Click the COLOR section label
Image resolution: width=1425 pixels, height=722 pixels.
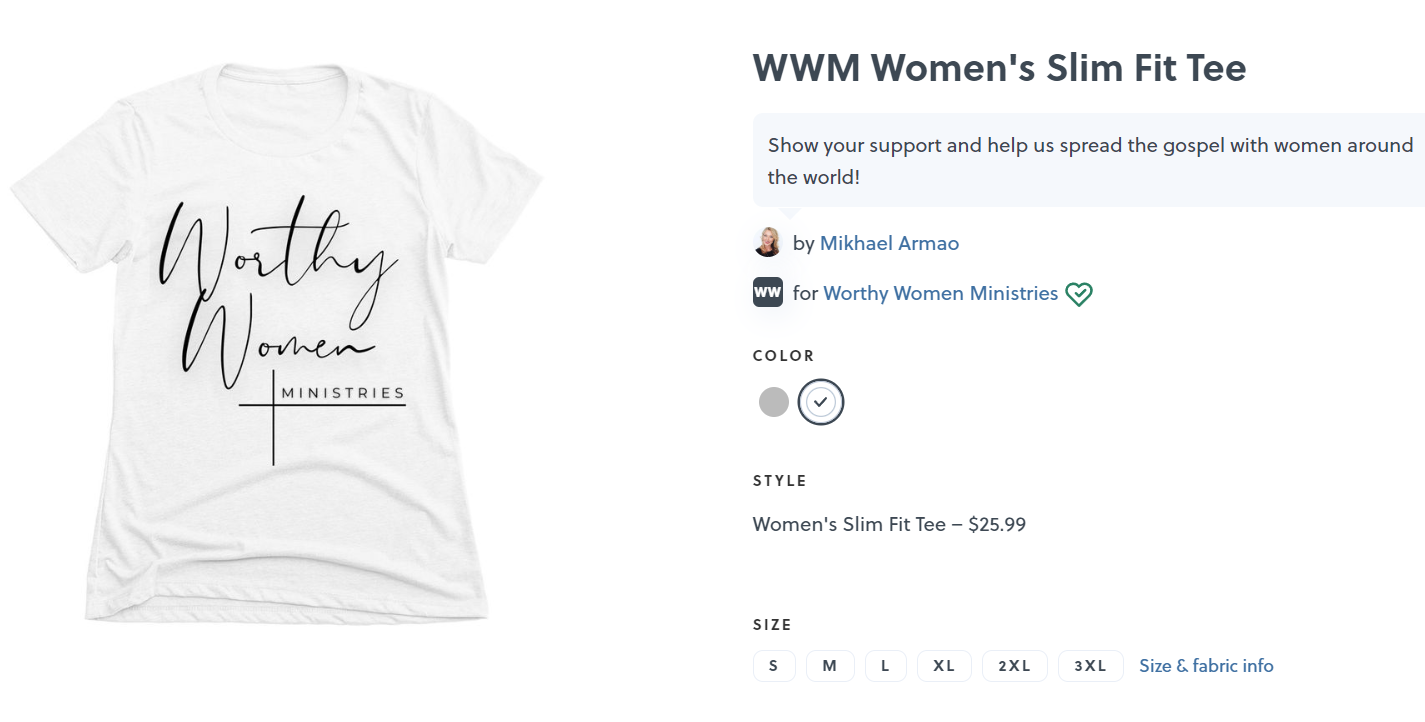coord(784,356)
